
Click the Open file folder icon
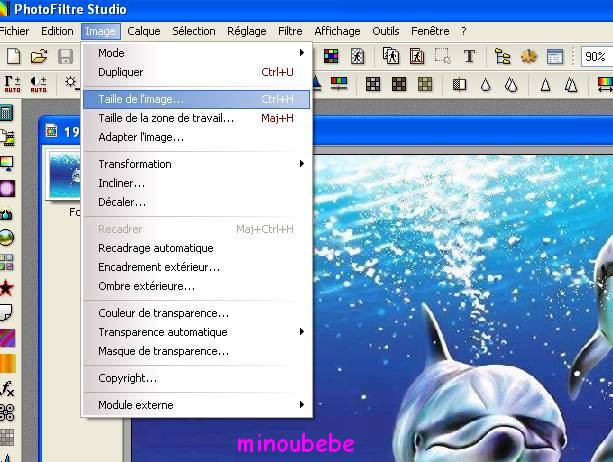40,57
